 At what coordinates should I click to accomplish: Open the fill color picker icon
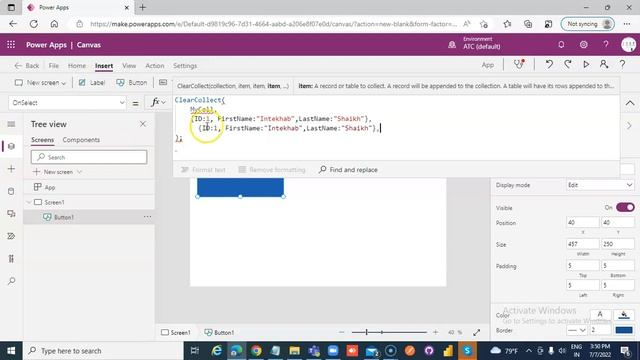624,315
